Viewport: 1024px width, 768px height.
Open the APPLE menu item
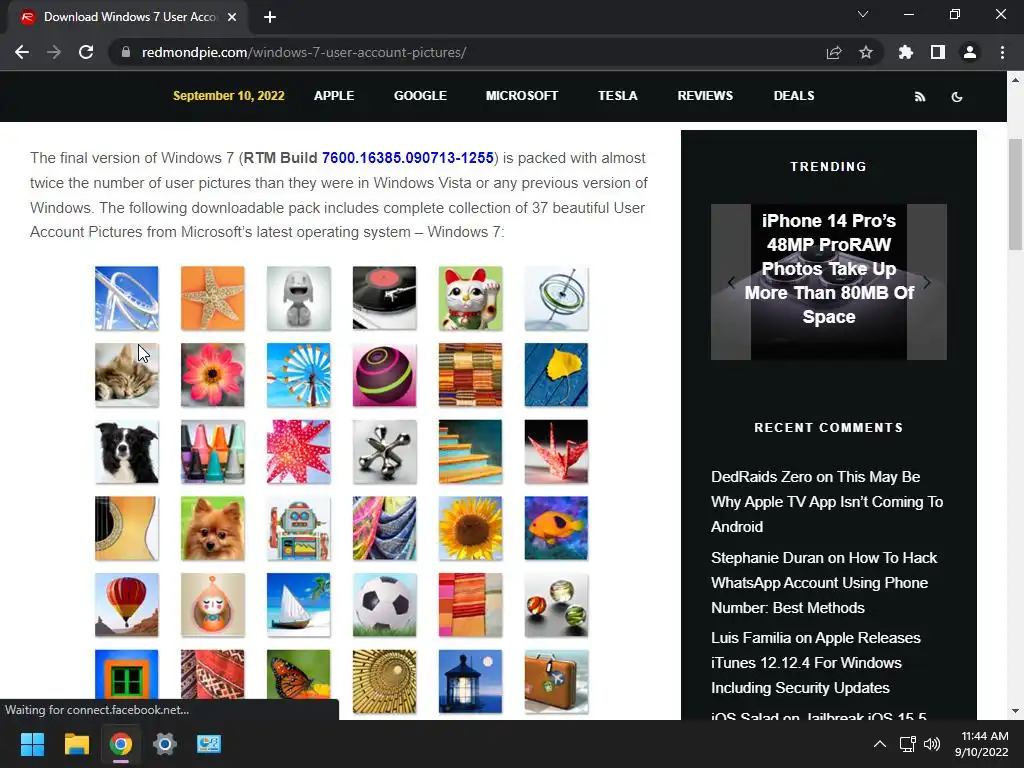point(334,95)
